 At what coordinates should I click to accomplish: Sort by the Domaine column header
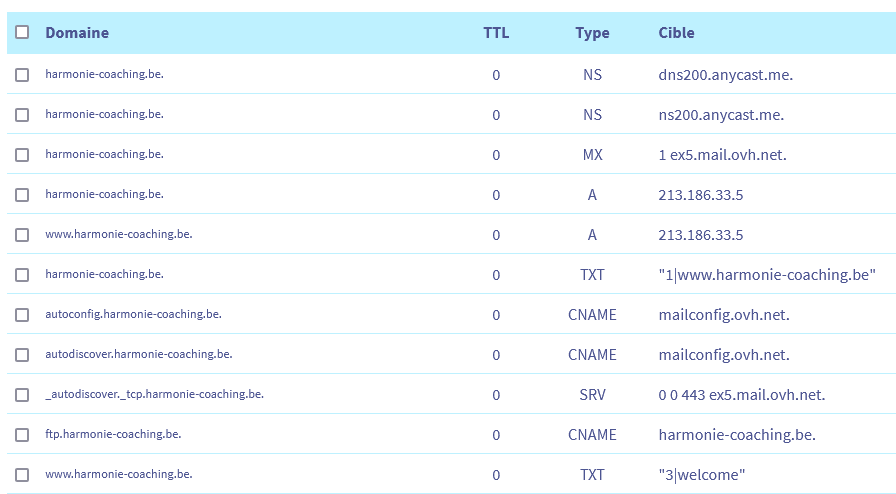click(x=77, y=32)
